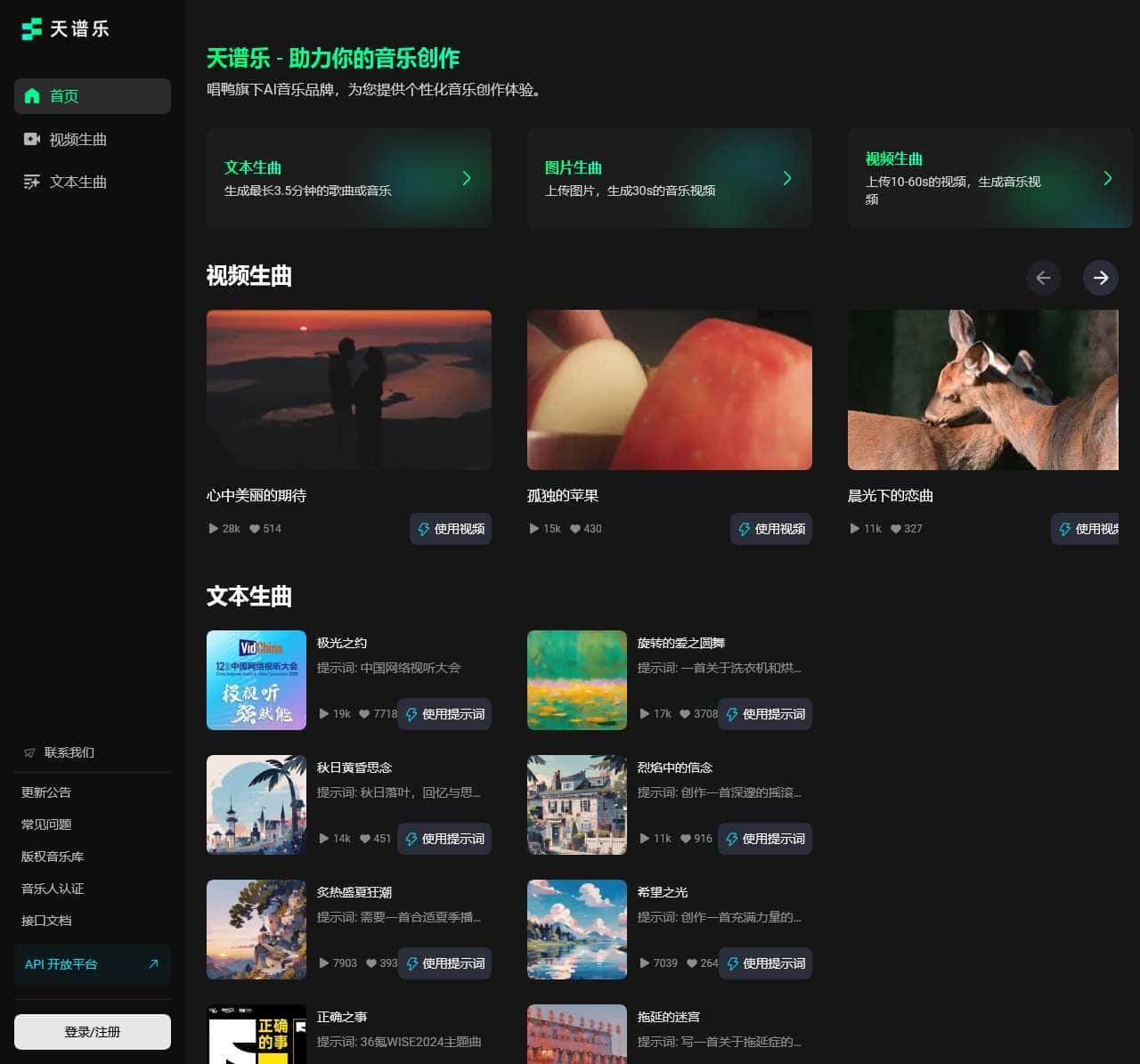
Task: Click the 天谱乐 logo icon
Action: pos(31,29)
